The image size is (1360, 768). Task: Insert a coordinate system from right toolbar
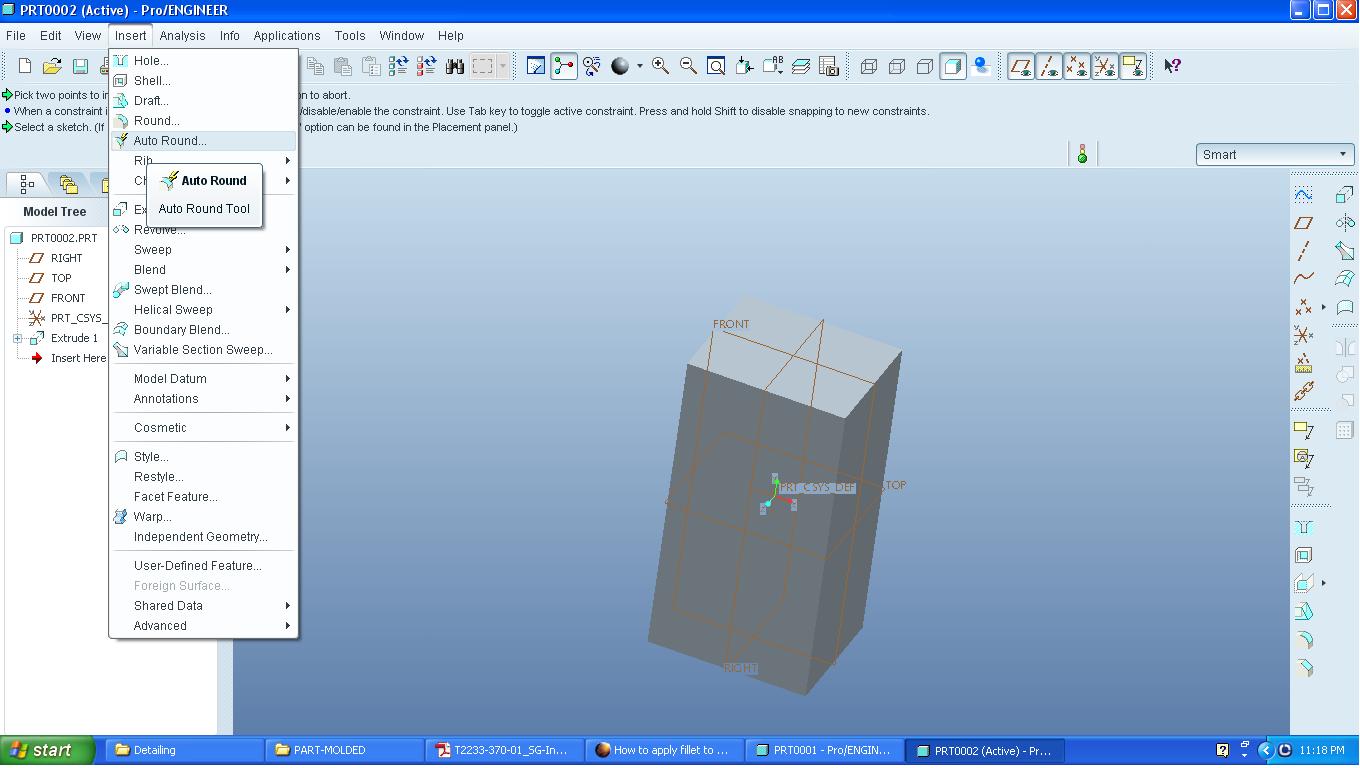[x=1304, y=335]
